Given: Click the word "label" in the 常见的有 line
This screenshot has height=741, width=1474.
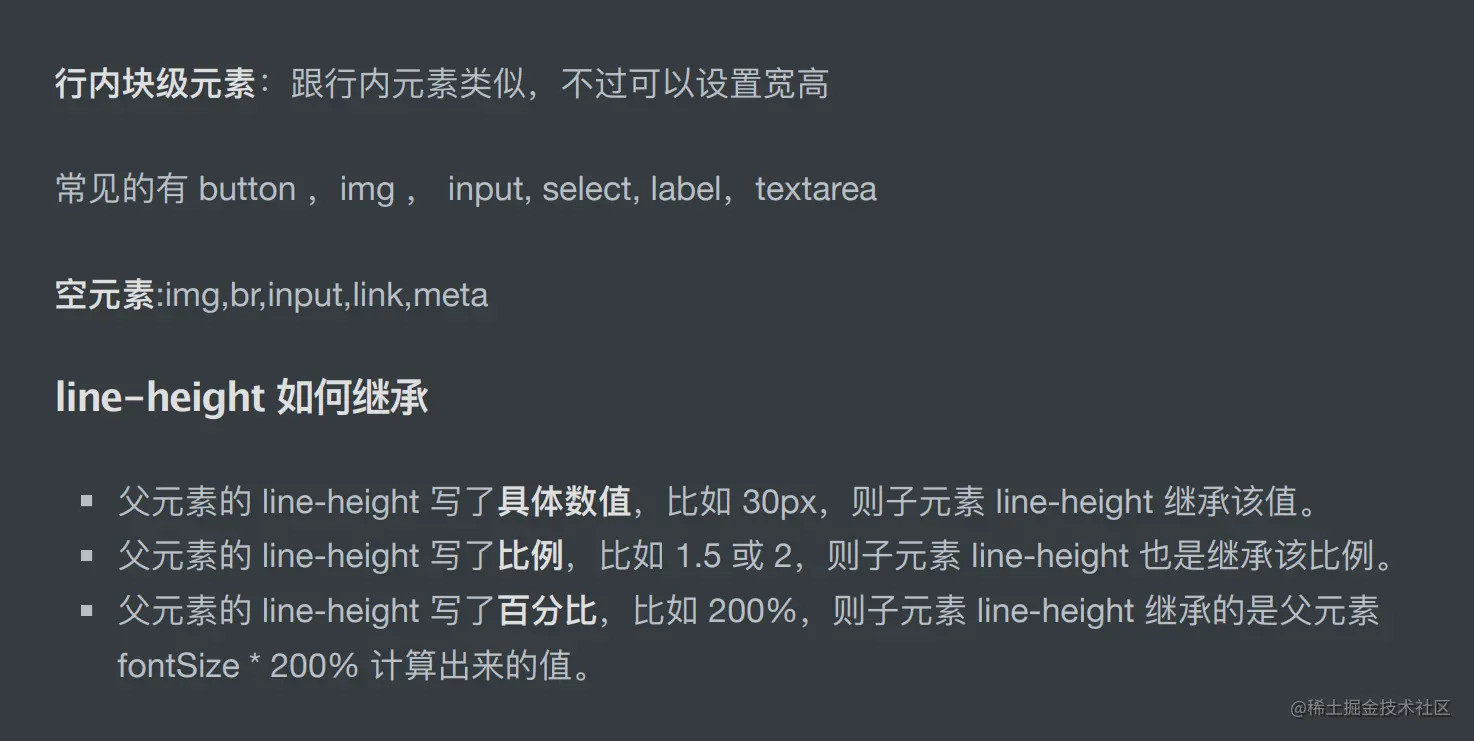Looking at the screenshot, I should click(685, 190).
